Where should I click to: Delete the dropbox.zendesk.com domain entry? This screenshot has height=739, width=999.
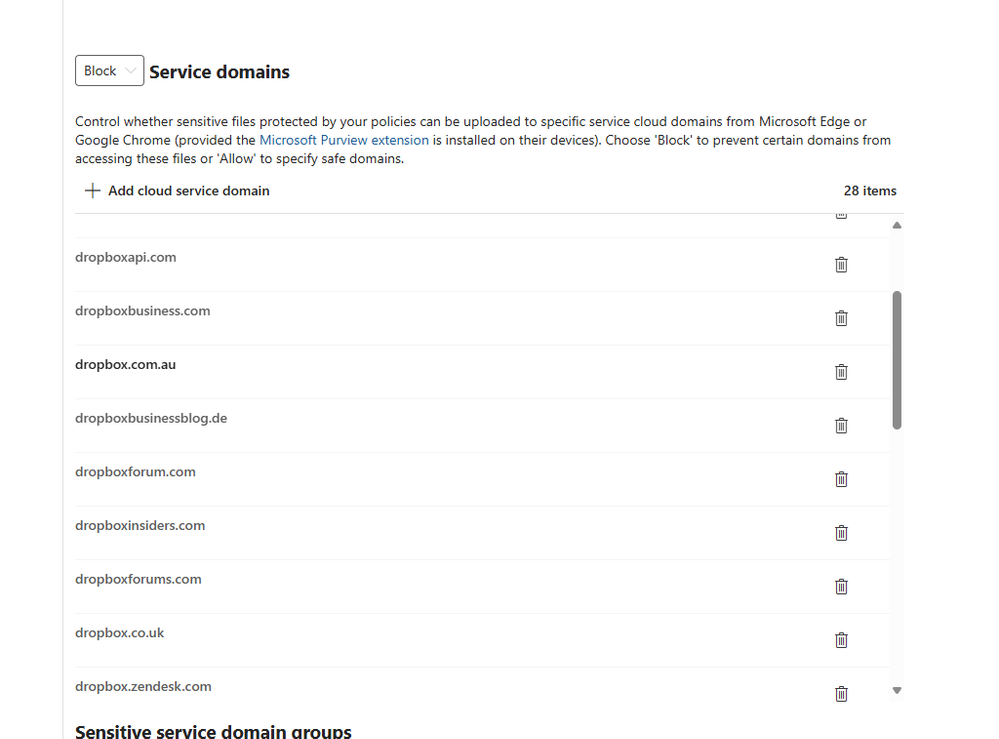click(x=841, y=693)
